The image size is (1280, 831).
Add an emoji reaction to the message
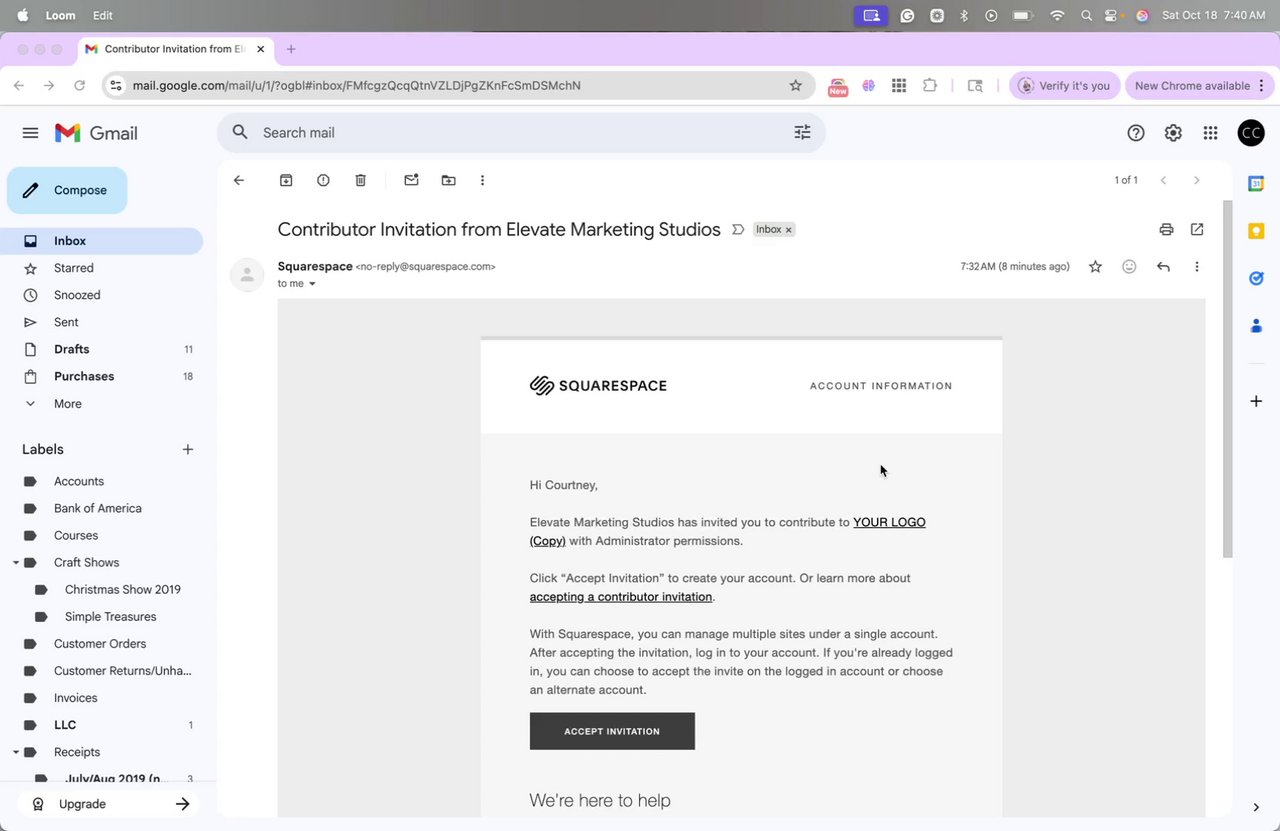click(x=1129, y=266)
